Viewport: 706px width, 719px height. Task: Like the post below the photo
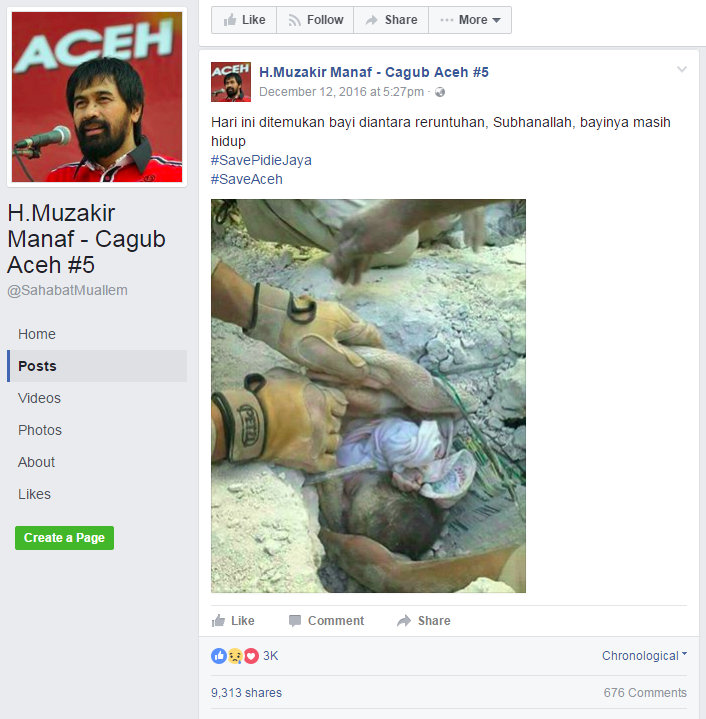pyautogui.click(x=233, y=620)
